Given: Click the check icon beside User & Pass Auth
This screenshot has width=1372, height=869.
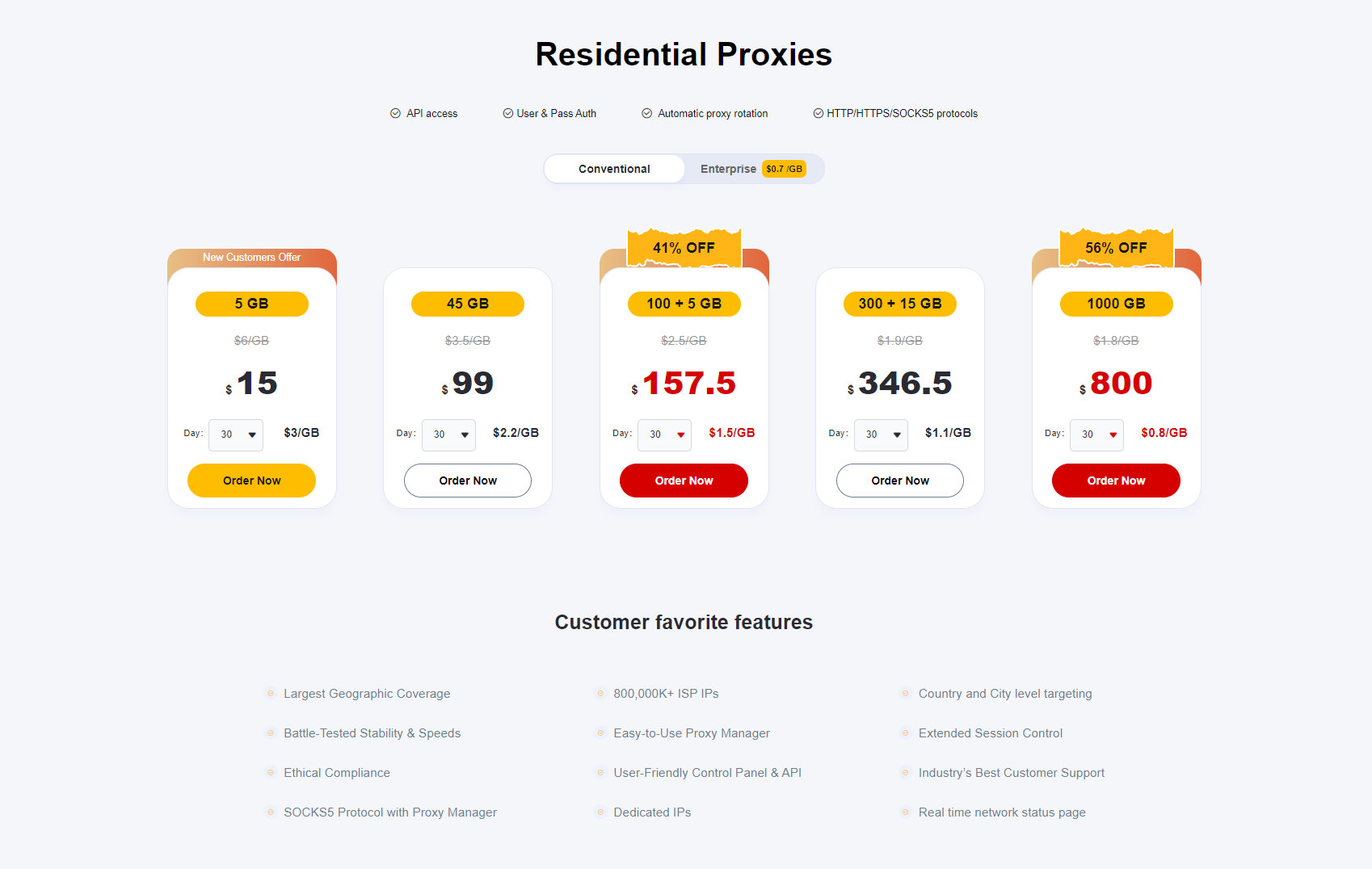Looking at the screenshot, I should [507, 113].
